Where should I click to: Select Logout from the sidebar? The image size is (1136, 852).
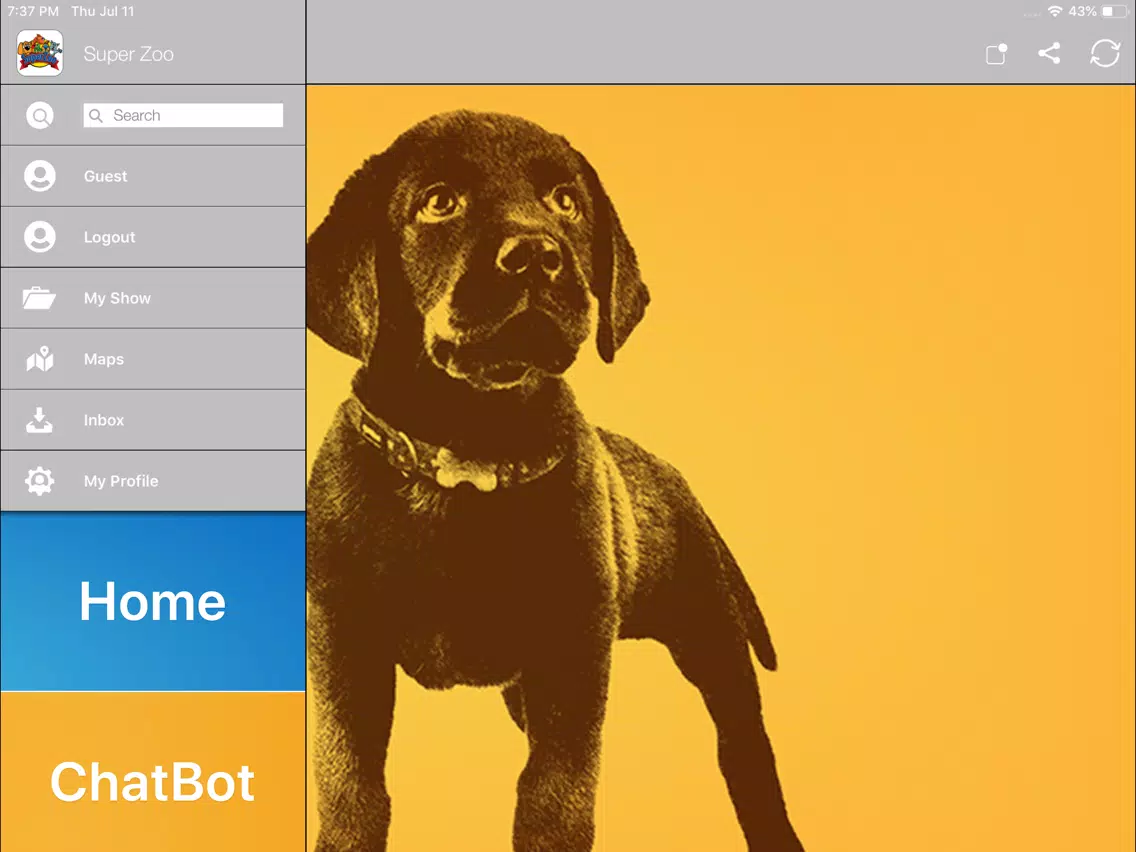153,237
